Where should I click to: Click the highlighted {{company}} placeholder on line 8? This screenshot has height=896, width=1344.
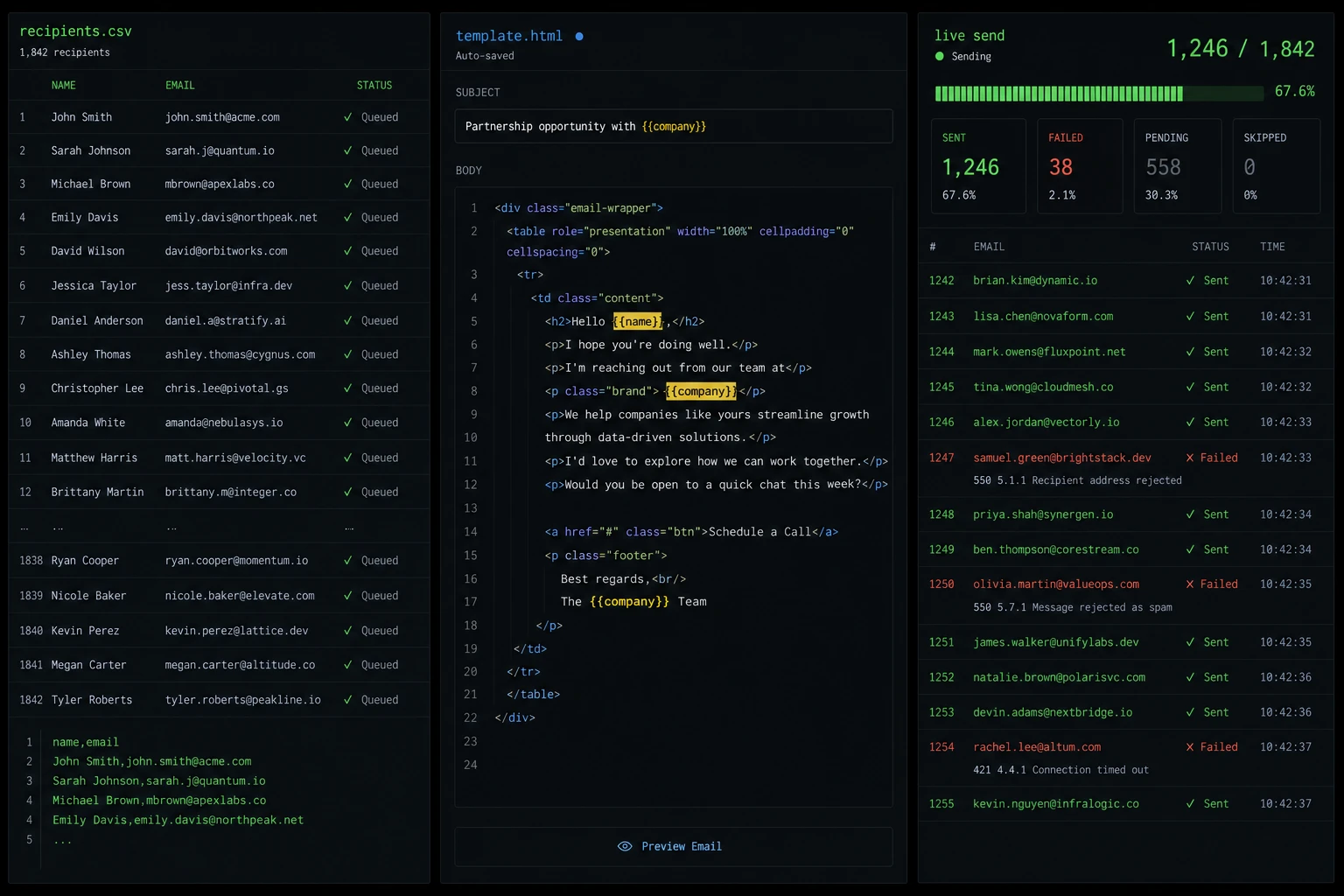tap(702, 391)
